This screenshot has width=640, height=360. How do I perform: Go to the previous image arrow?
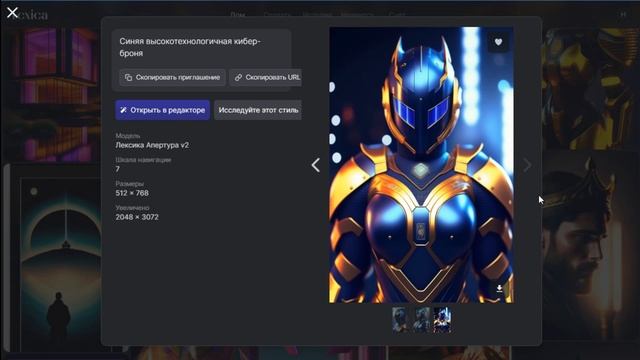tap(316, 165)
